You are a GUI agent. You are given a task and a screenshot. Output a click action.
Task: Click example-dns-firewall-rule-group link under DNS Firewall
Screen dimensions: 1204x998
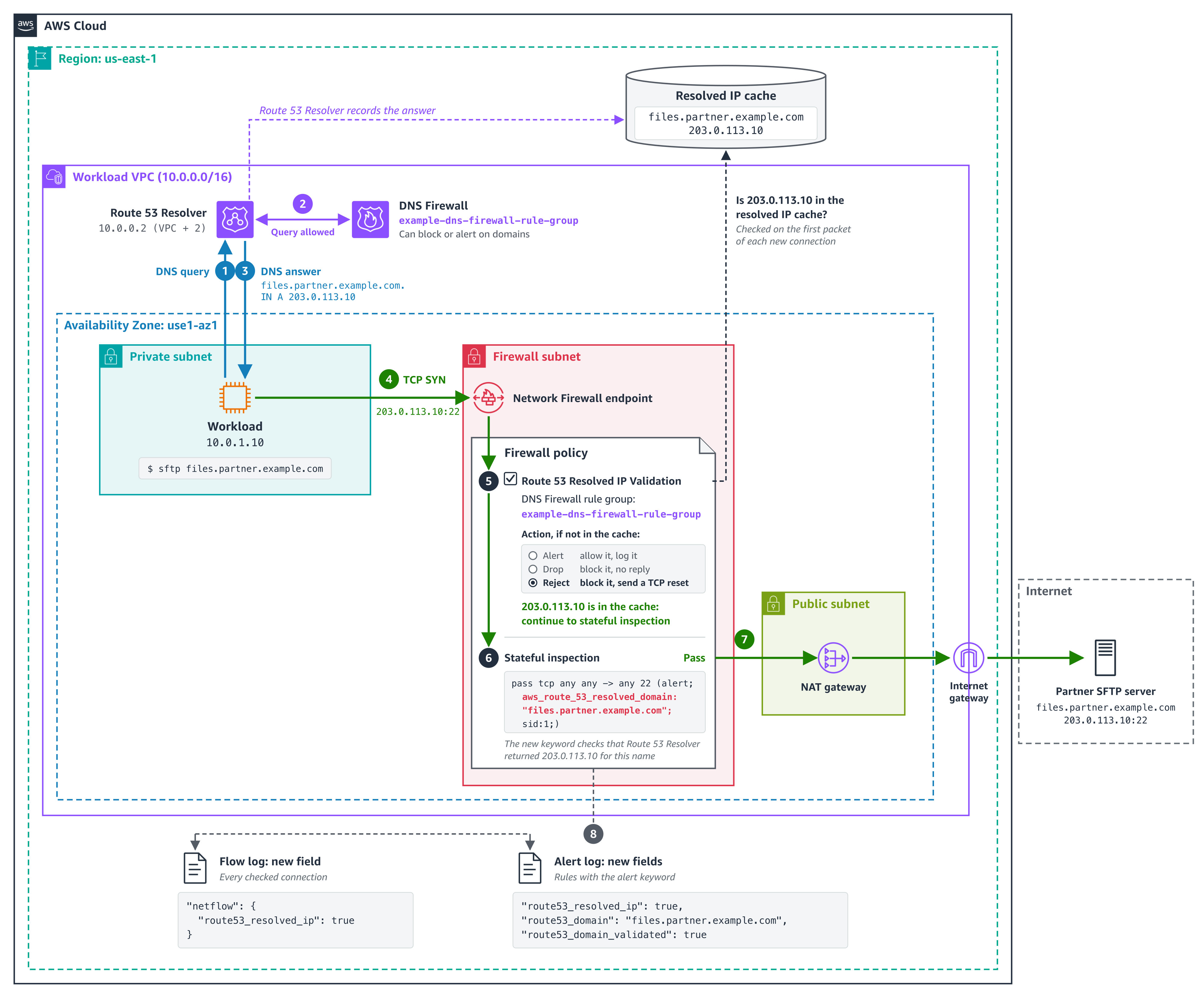[489, 220]
